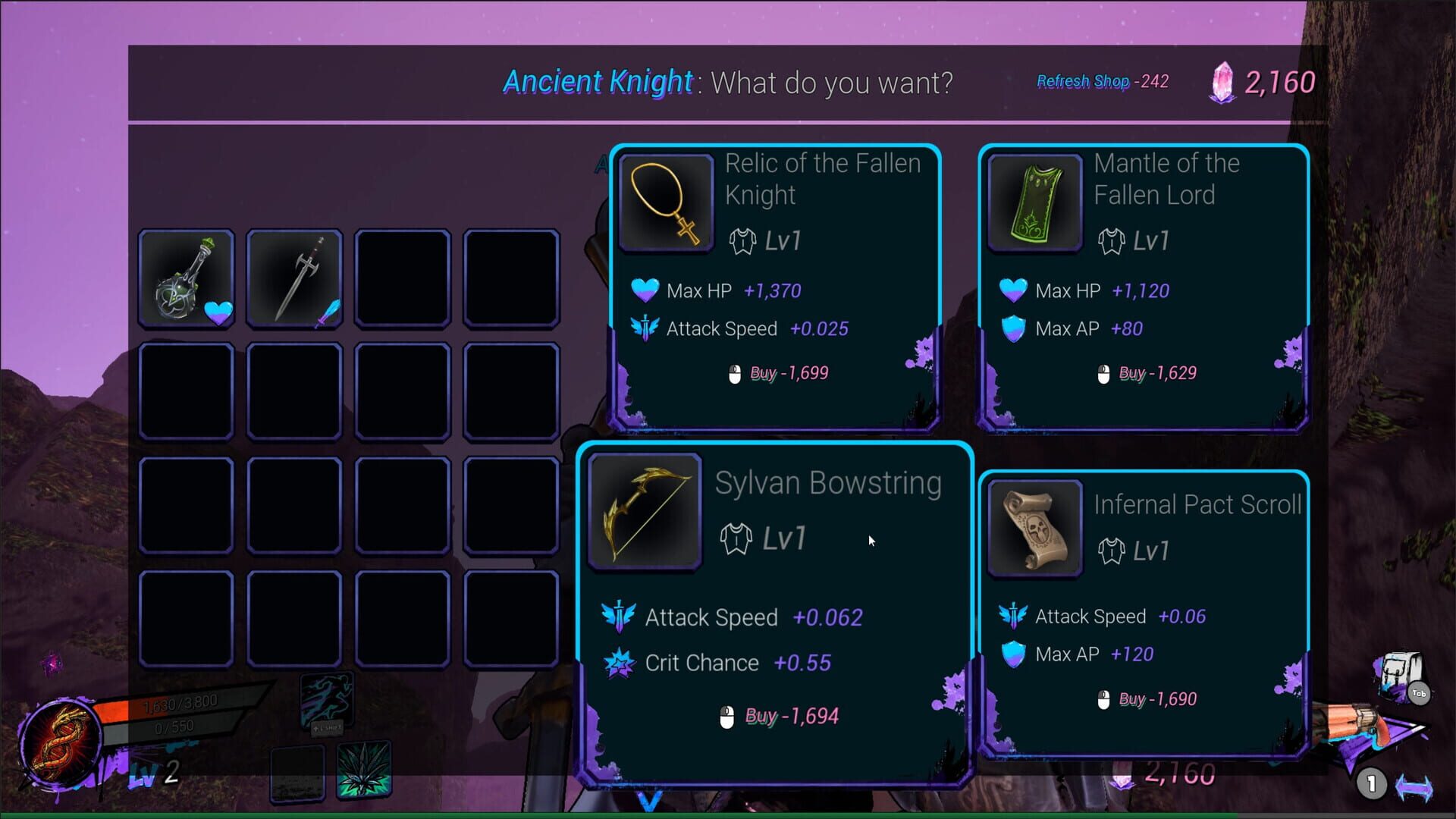The height and width of the screenshot is (819, 1456).
Task: Buy Sylvan Bowstring for 1,694
Action: (779, 717)
